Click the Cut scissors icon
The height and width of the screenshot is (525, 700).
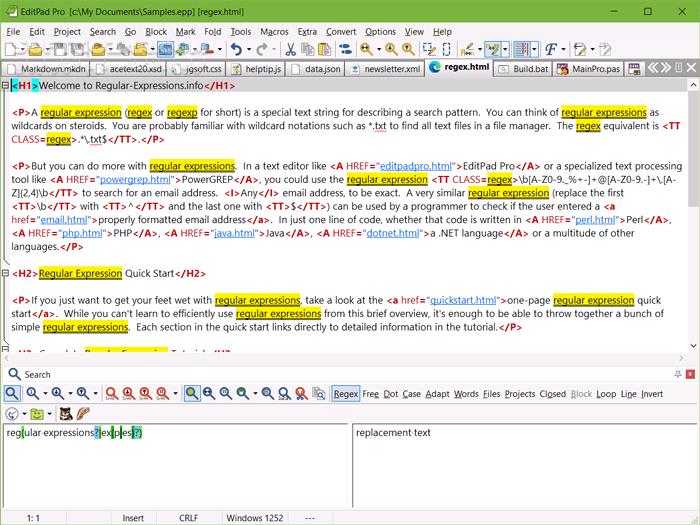tap(290, 49)
